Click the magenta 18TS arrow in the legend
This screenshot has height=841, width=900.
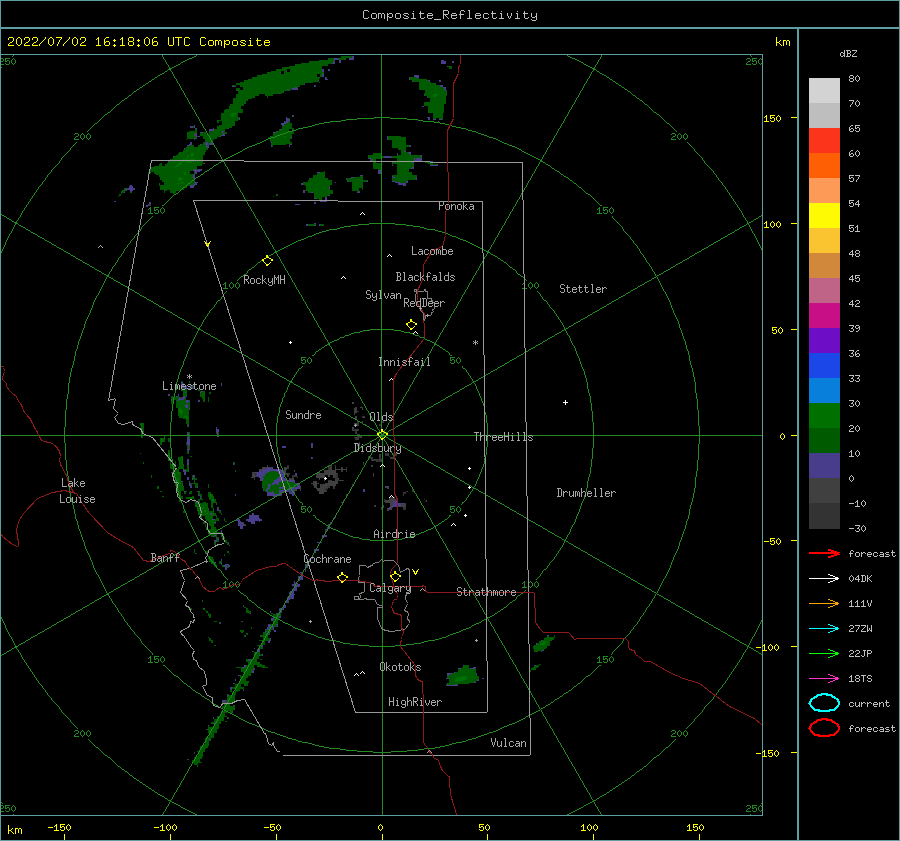coord(824,679)
